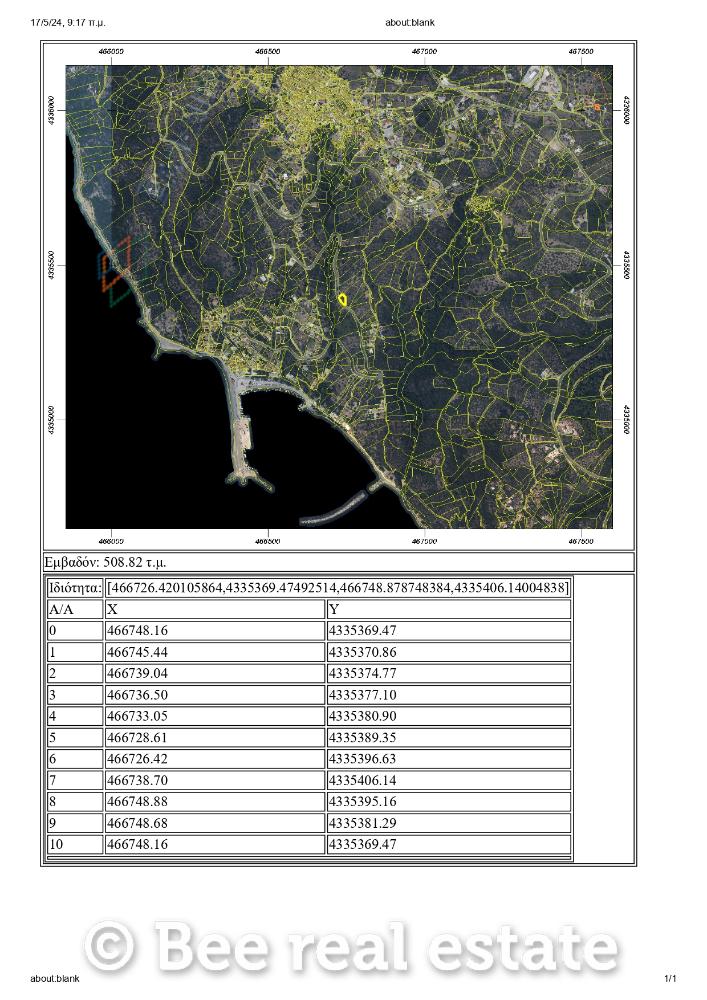
Task: Select Y value "4335380.90"
Action: click(362, 716)
